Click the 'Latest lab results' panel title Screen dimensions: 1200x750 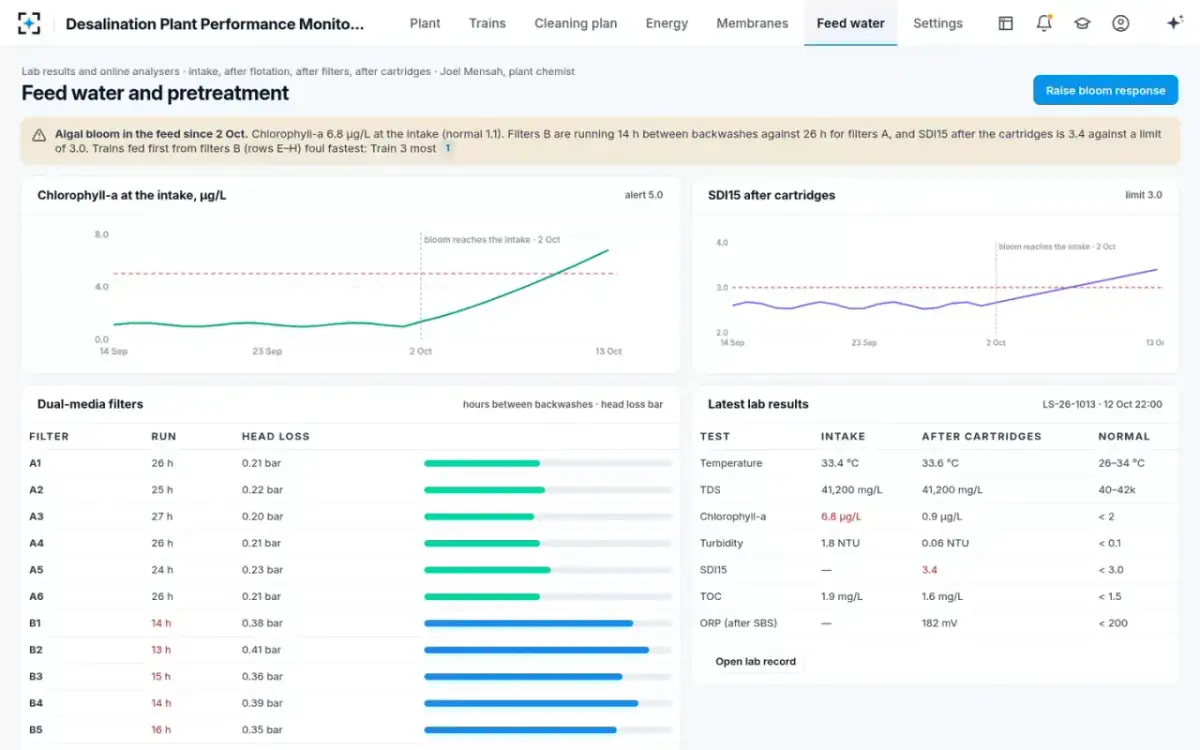(758, 404)
